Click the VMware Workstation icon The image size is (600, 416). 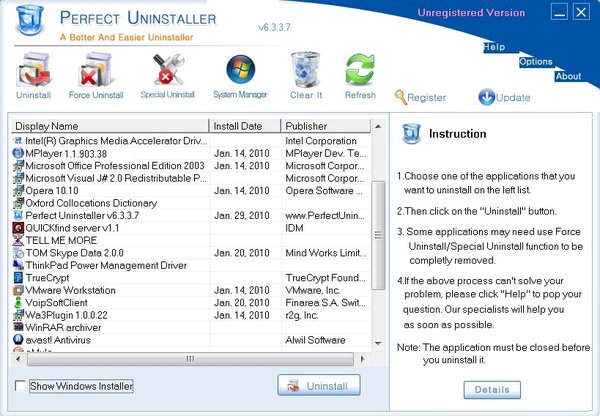(x=18, y=290)
